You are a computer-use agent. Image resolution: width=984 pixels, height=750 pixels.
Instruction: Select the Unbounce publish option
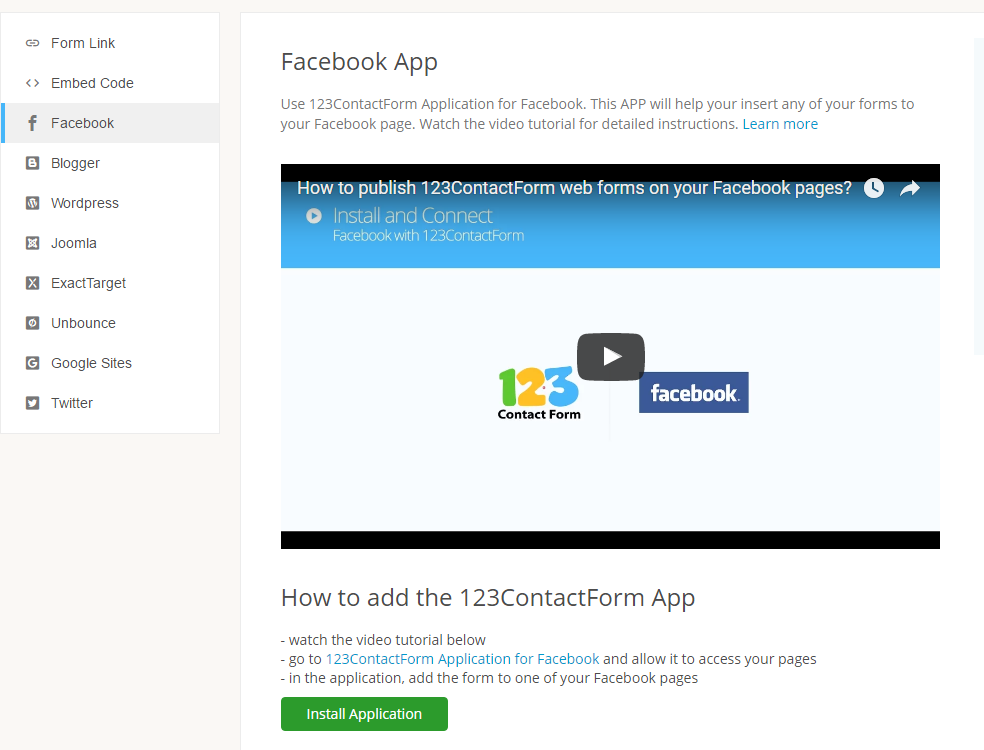110,323
